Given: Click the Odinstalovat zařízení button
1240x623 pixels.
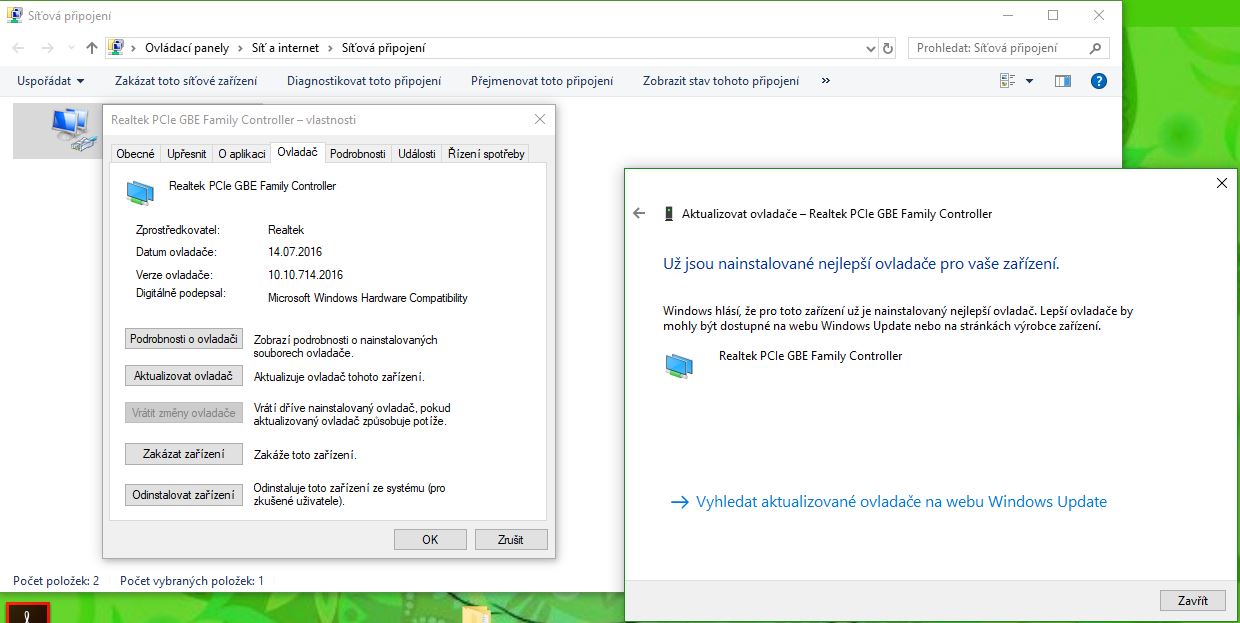Looking at the screenshot, I should [184, 495].
